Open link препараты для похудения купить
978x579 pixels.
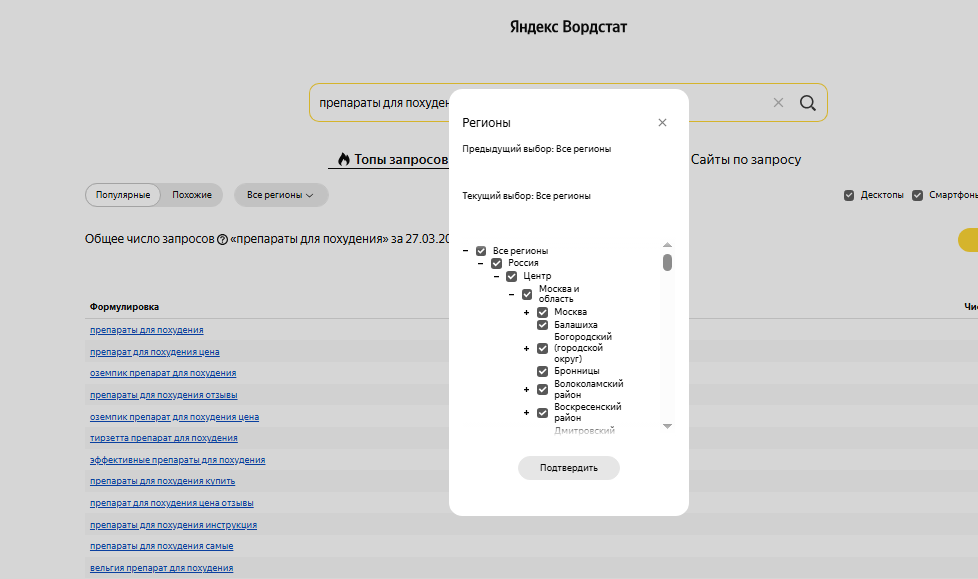point(162,481)
